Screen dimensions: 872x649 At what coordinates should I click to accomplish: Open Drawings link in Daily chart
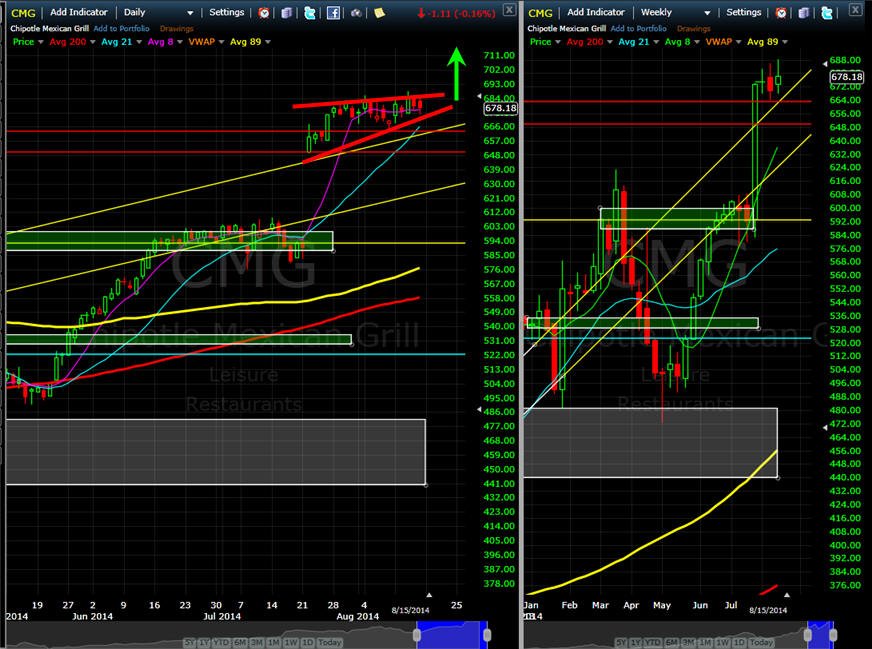pyautogui.click(x=177, y=28)
